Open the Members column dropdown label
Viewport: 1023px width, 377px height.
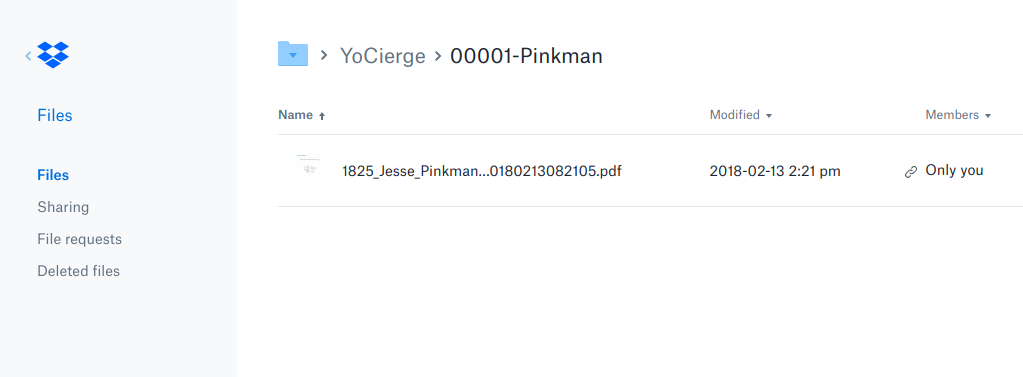click(x=952, y=115)
